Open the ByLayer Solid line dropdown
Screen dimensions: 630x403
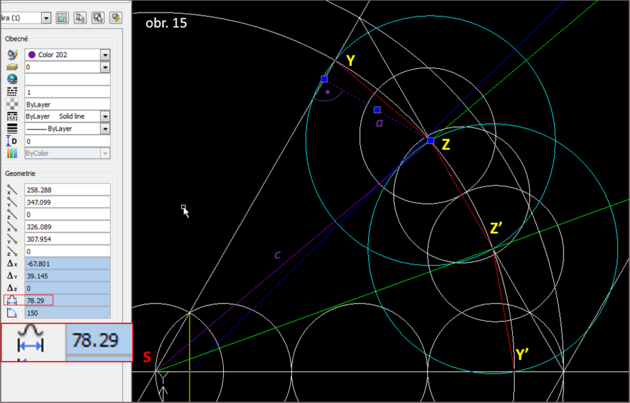105,117
